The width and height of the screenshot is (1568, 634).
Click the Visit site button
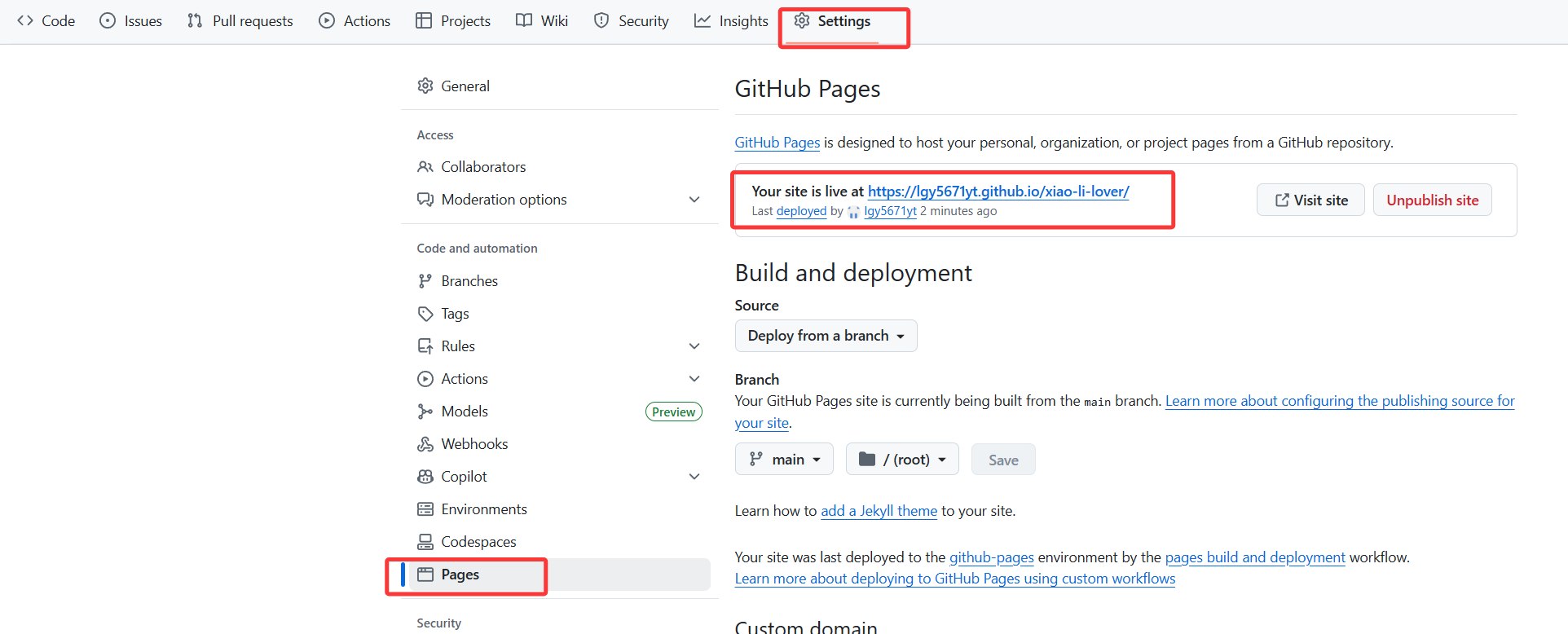1310,200
